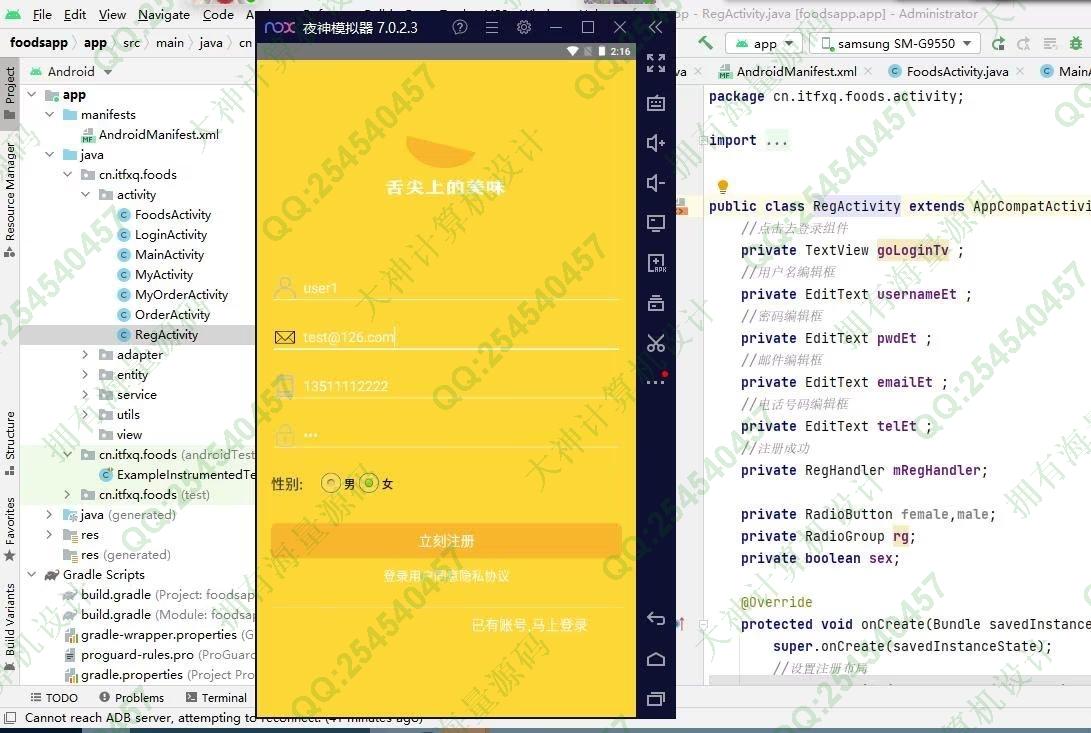Screen dimensions: 1091x733
Task: Open Nox keyboard mapping tool
Action: pyautogui.click(x=655, y=104)
